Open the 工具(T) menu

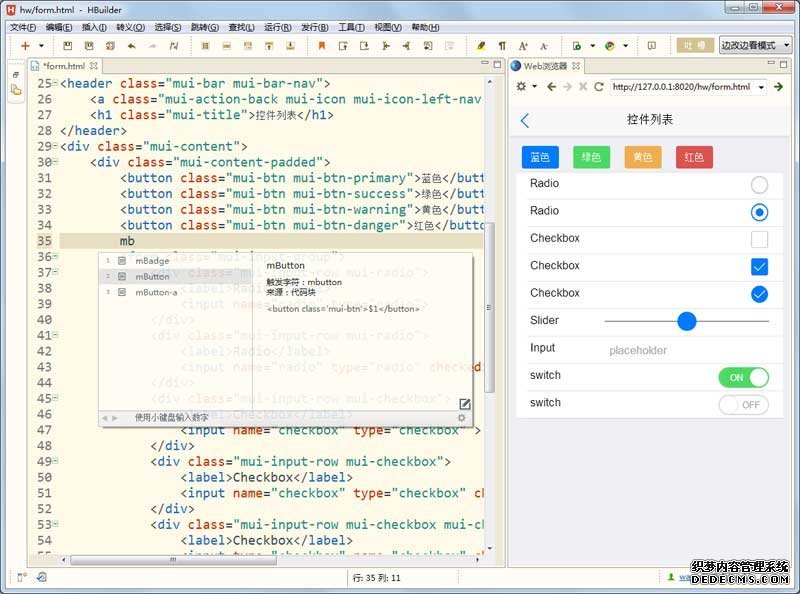(x=351, y=27)
